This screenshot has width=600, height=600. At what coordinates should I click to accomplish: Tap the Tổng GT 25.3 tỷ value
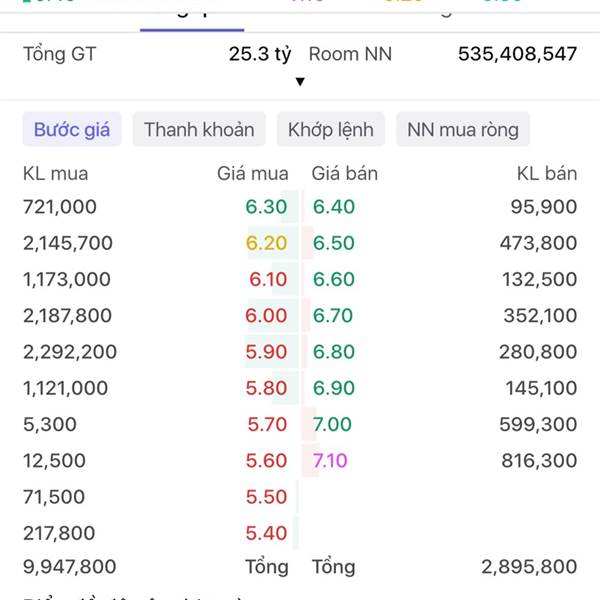pyautogui.click(x=260, y=54)
